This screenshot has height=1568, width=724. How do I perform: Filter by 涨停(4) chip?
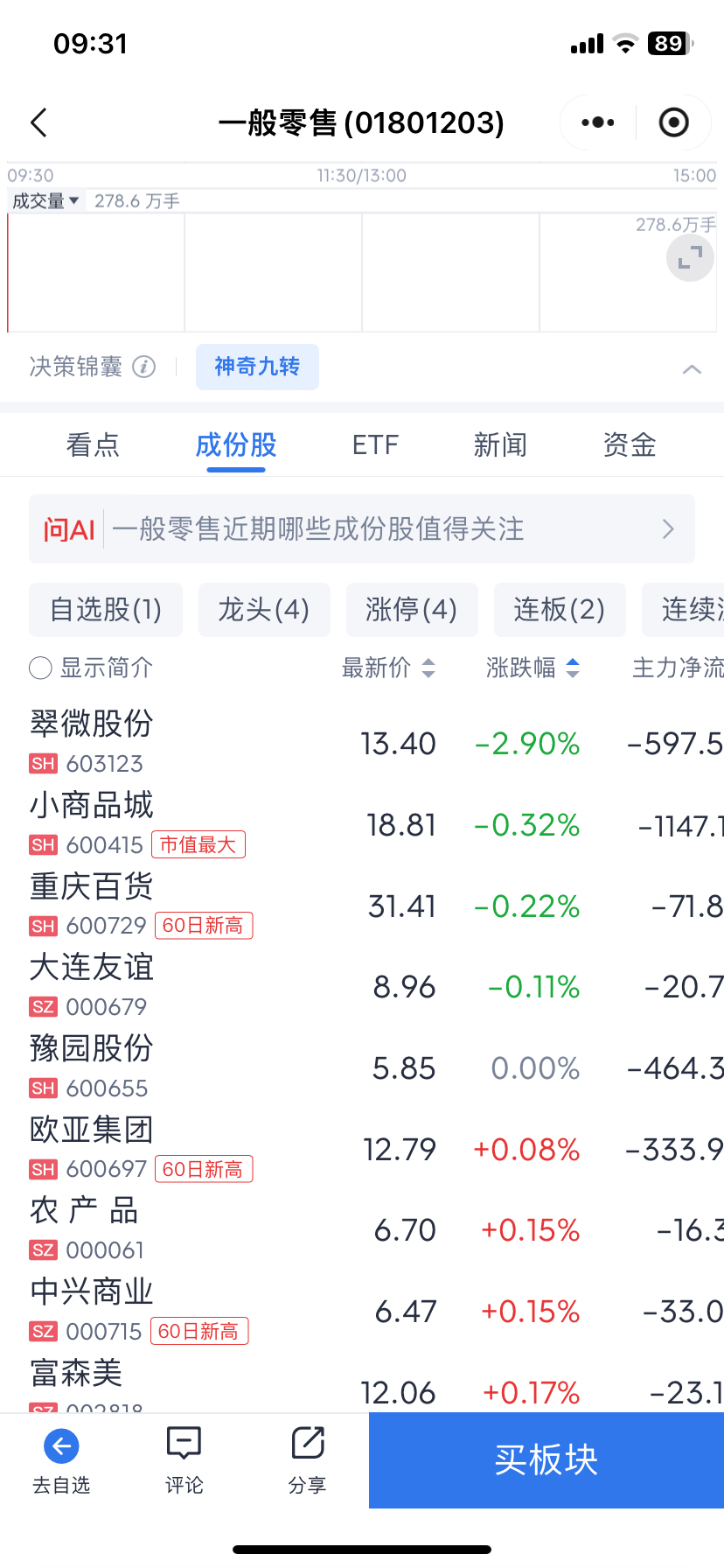(412, 609)
